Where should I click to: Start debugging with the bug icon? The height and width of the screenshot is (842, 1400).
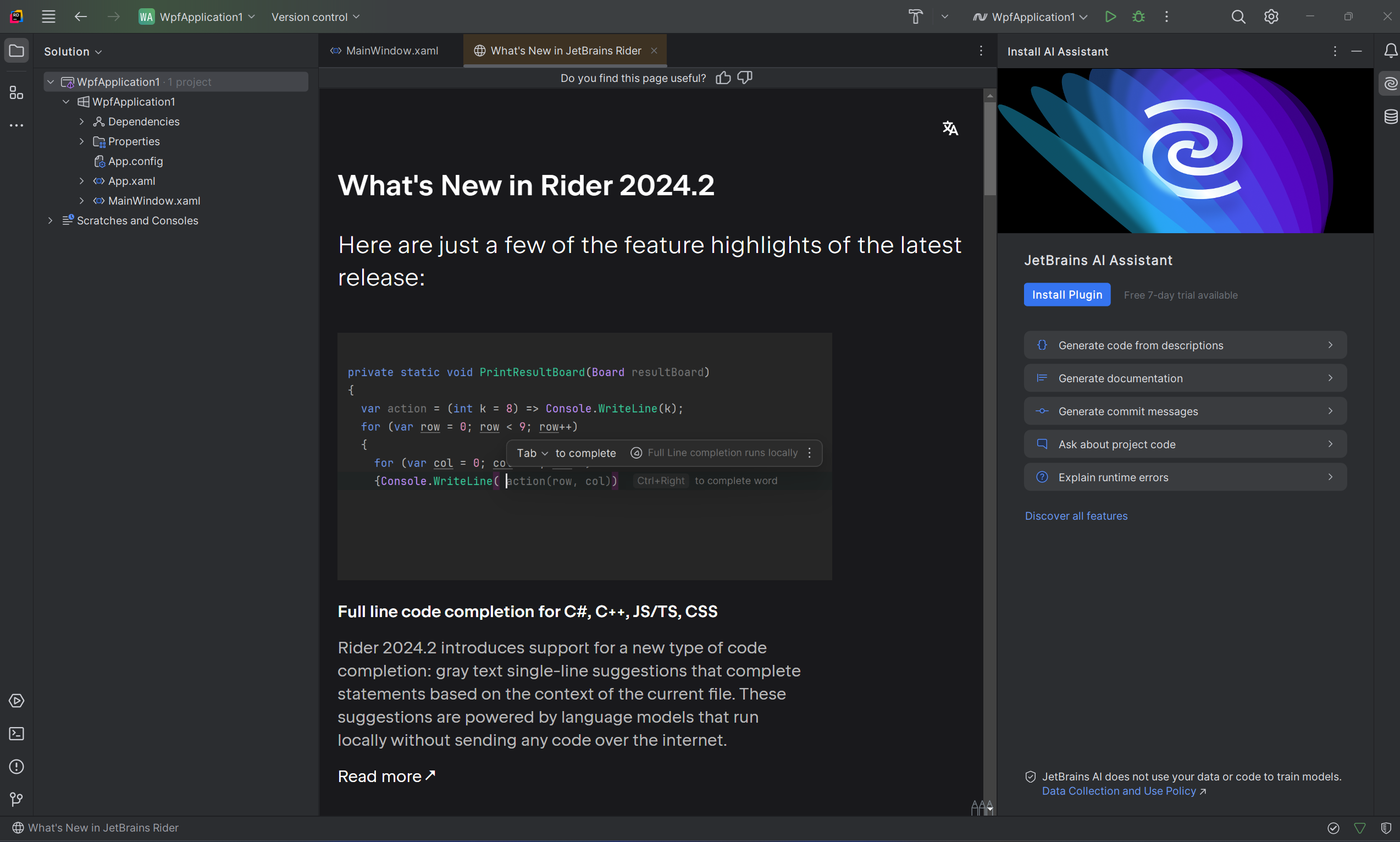click(1138, 16)
